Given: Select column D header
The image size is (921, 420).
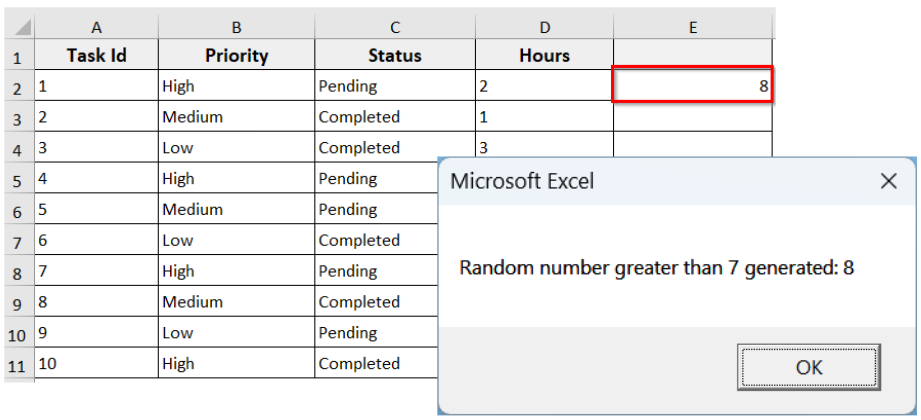Looking at the screenshot, I should (543, 27).
